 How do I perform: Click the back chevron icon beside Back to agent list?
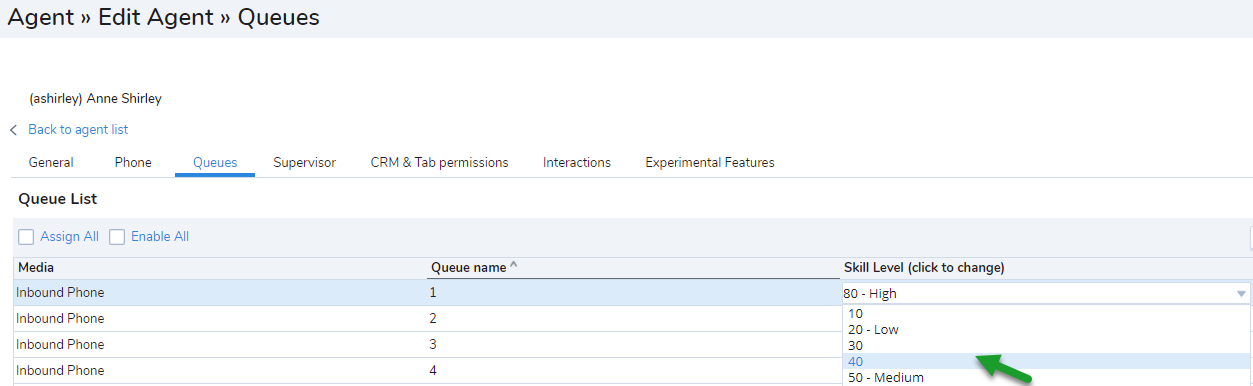(x=14, y=130)
